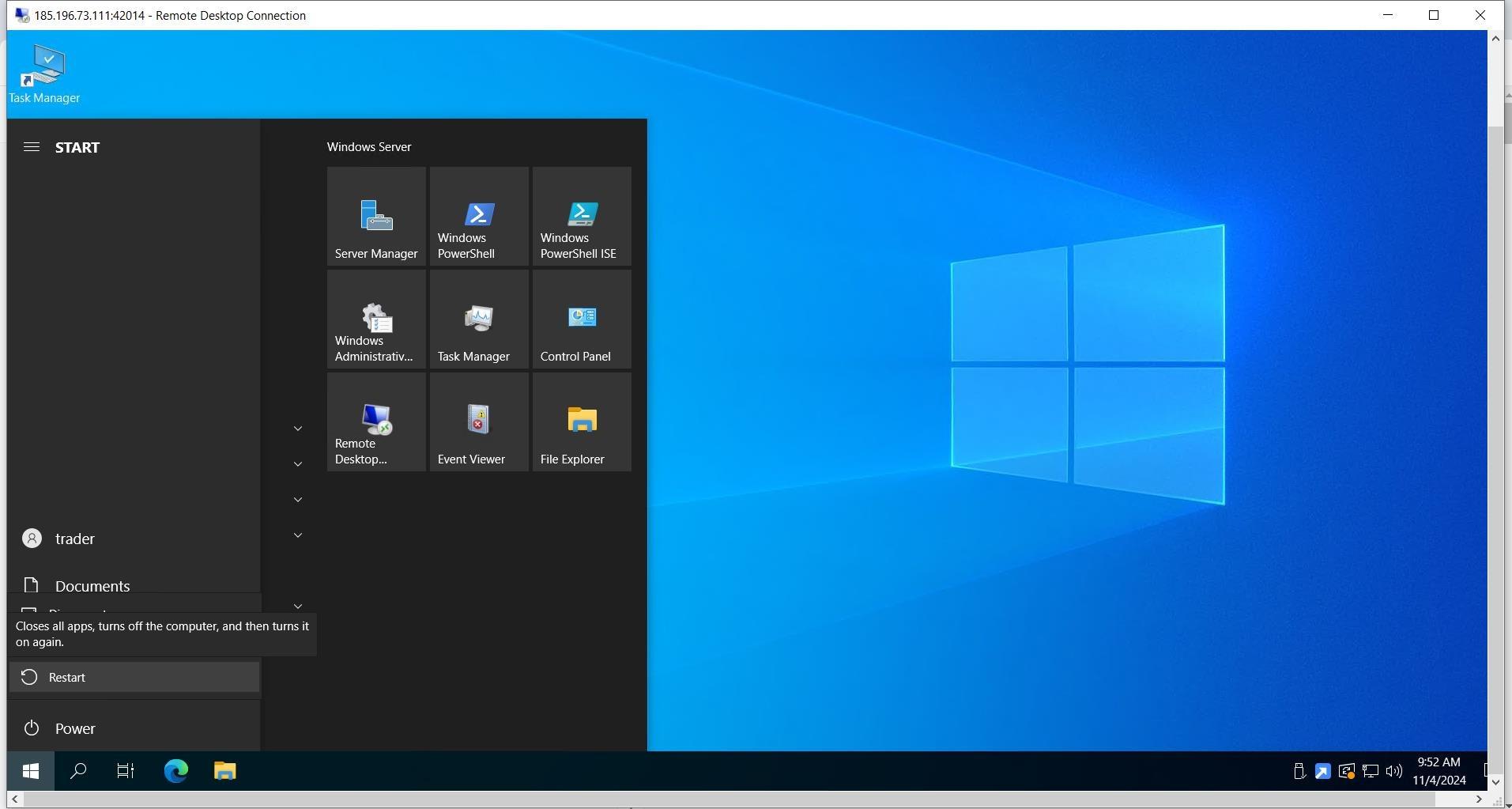Click the Remote Desktop Connection title bar icon
Viewport: 1512px width, 809px height.
click(22, 15)
